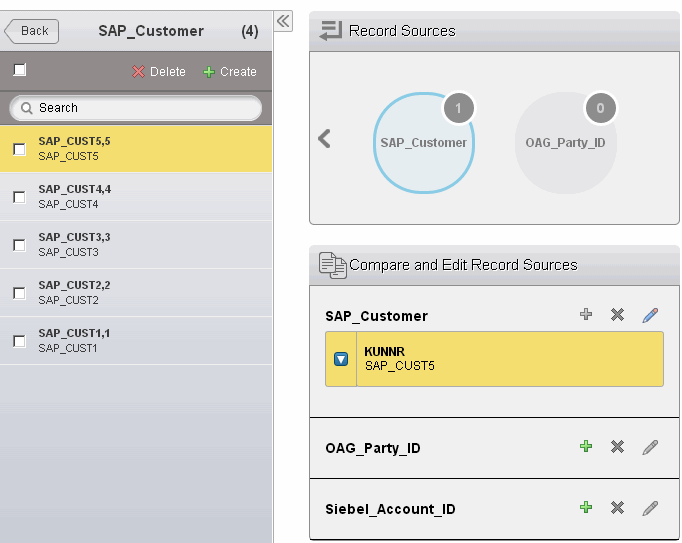The image size is (682, 543).
Task: Click the remove X icon for OAG_Party_ID
Action: click(618, 447)
